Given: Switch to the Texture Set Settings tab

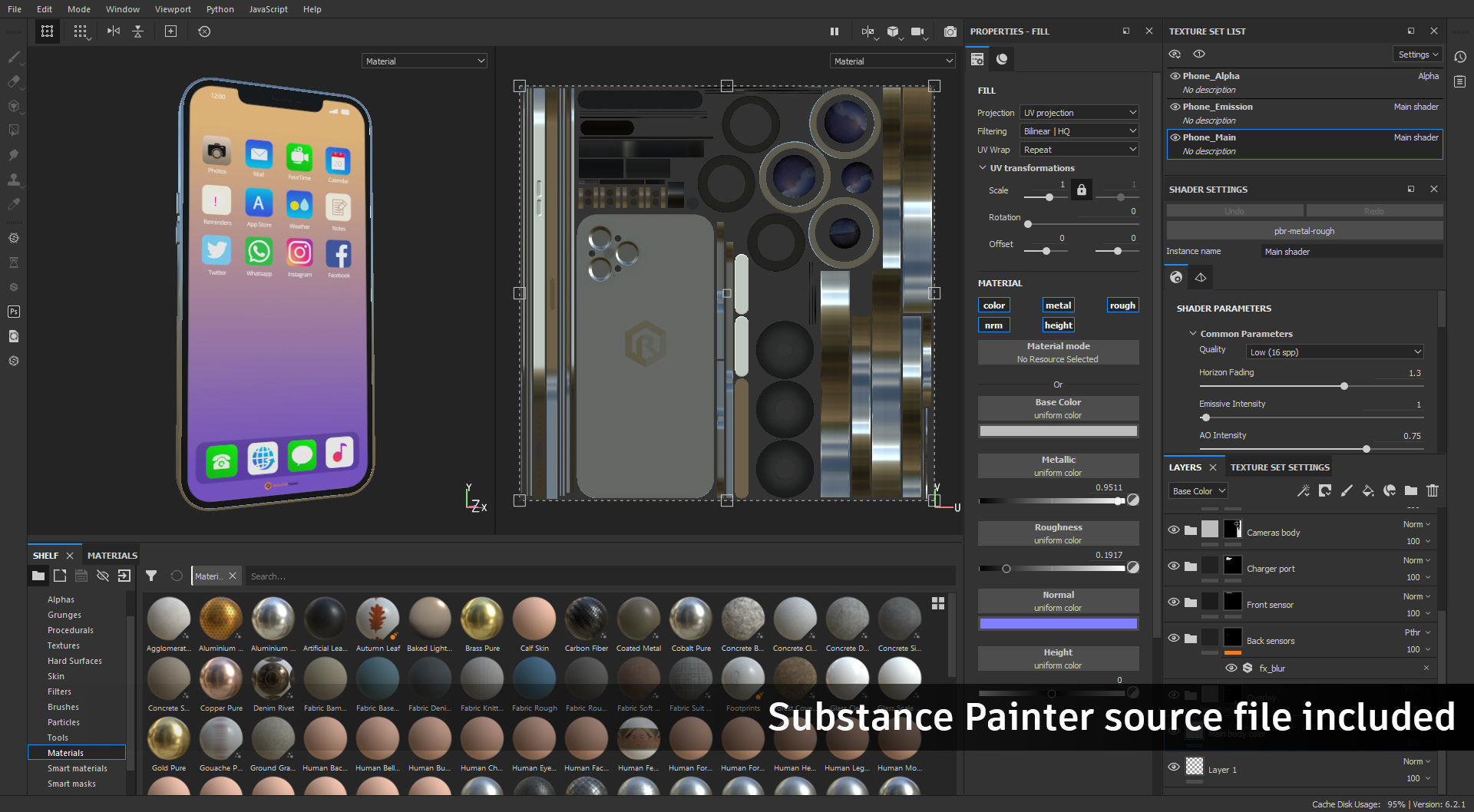Looking at the screenshot, I should 1280,467.
